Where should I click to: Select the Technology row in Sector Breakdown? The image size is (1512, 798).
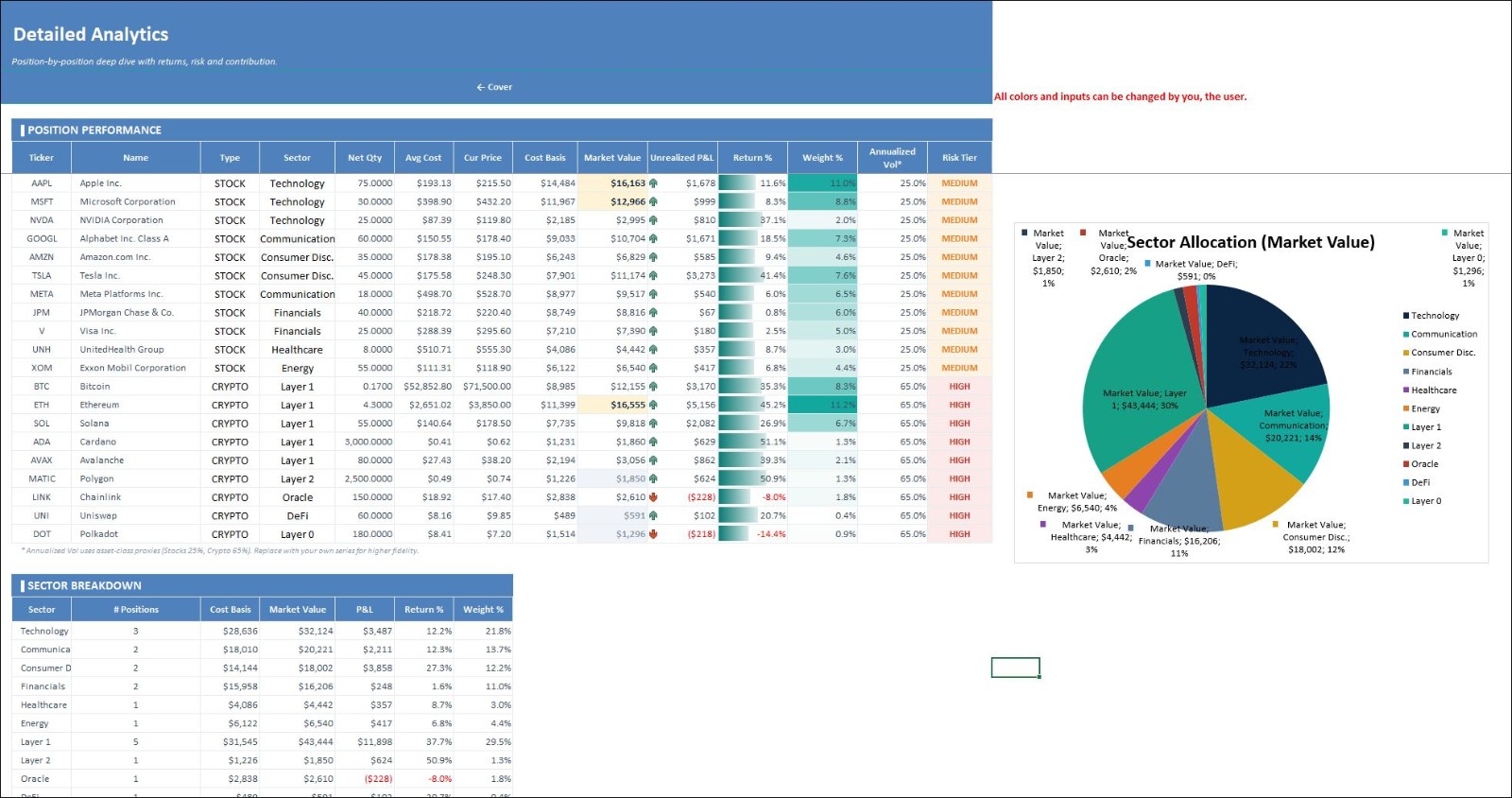263,631
